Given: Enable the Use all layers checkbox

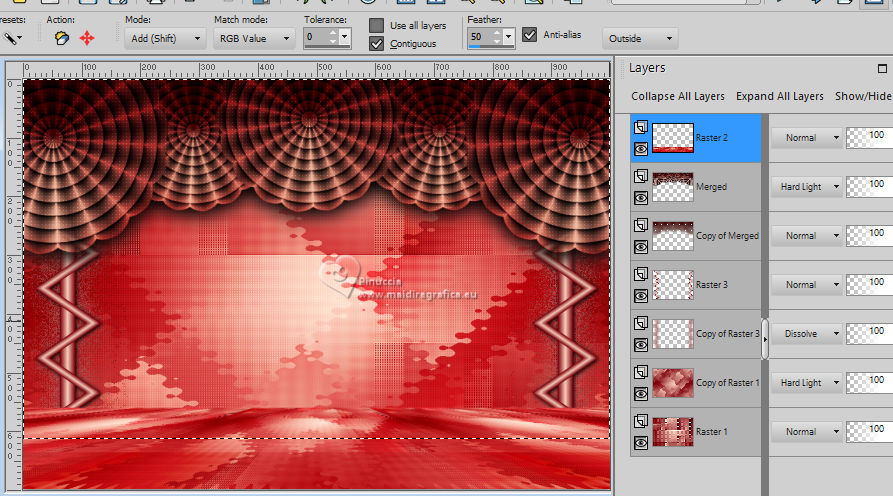Looking at the screenshot, I should [x=376, y=25].
